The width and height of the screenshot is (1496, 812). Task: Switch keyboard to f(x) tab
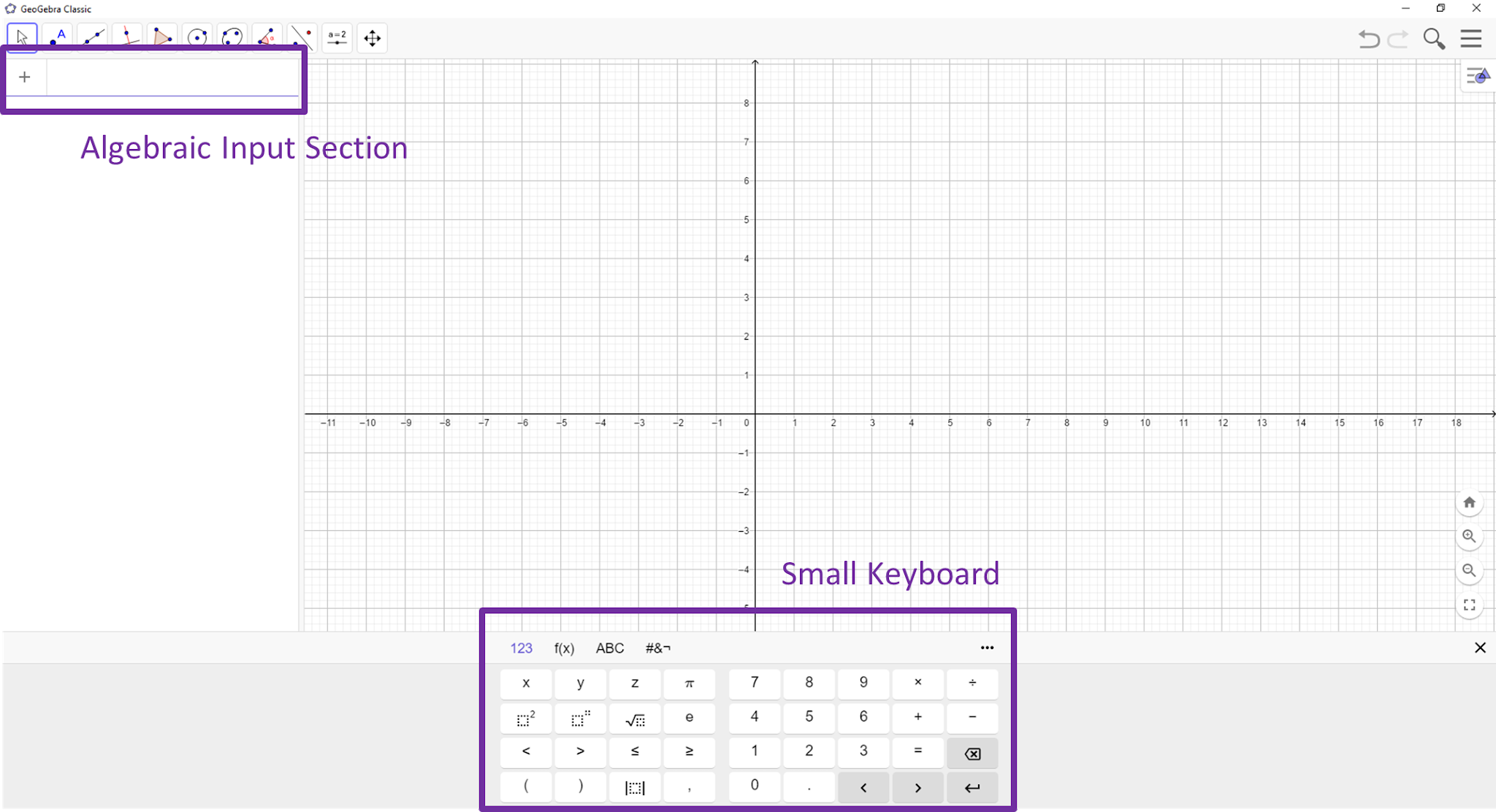pyautogui.click(x=564, y=648)
